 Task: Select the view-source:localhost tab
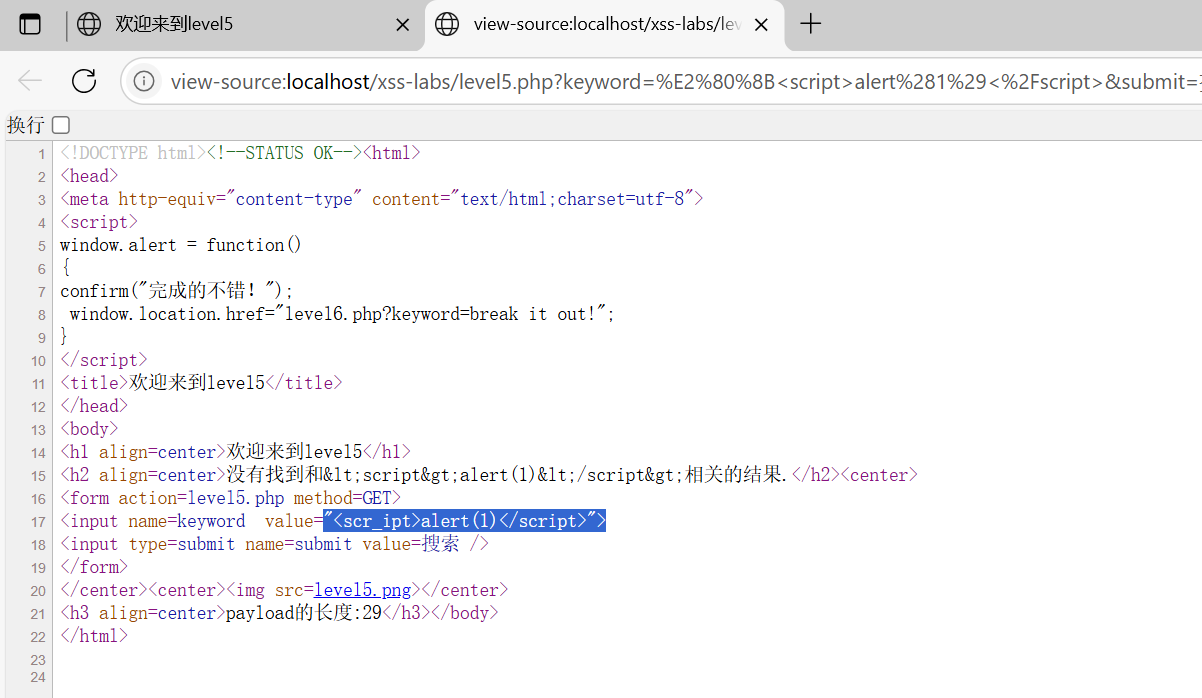point(604,24)
